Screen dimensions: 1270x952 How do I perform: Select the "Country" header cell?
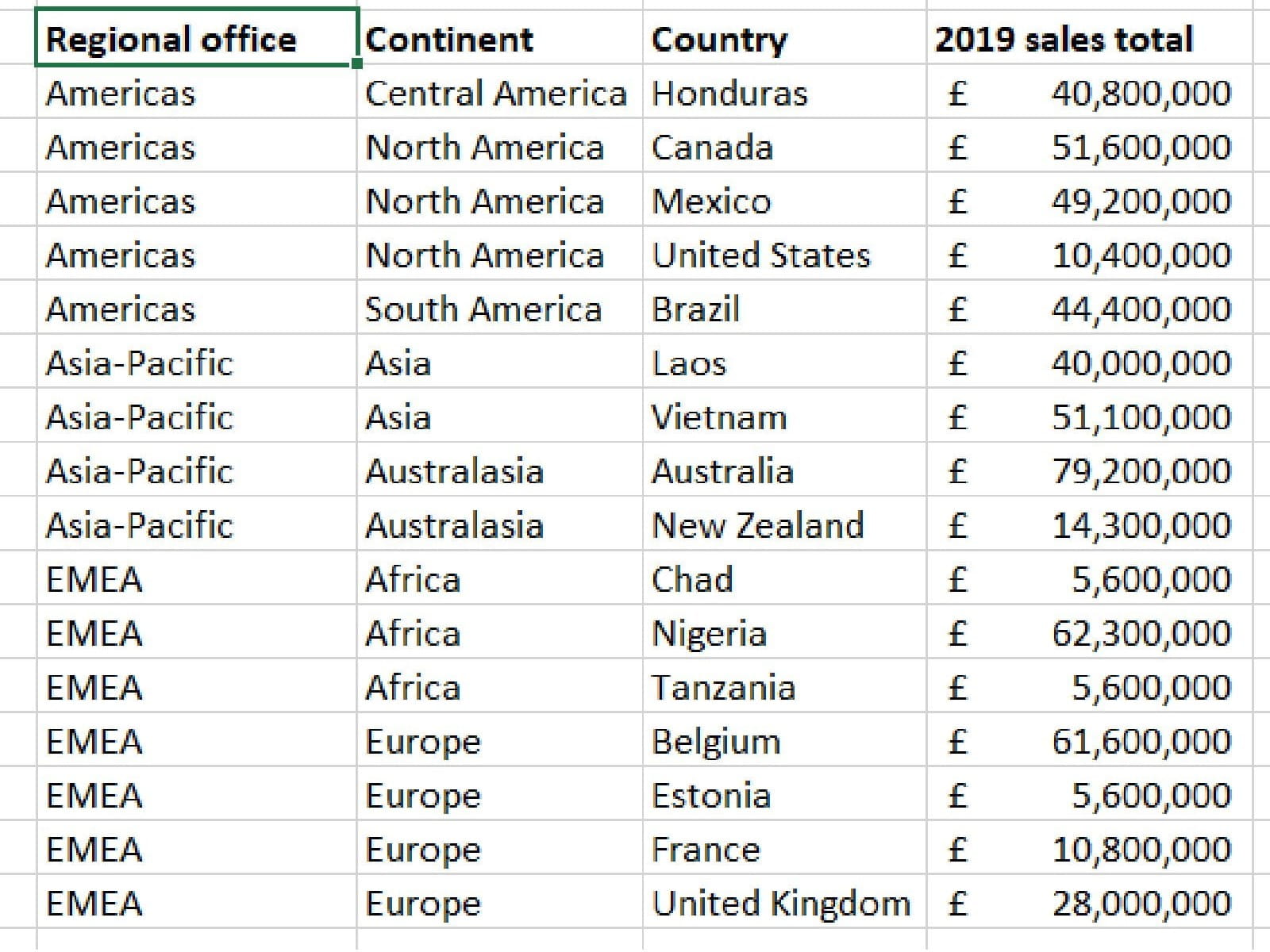(719, 39)
